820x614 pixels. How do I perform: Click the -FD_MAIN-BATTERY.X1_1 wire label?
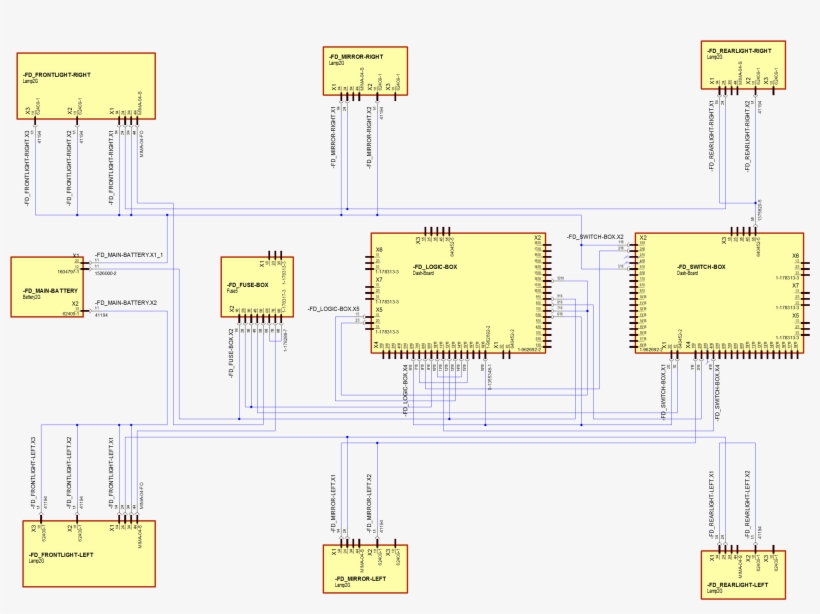coord(129,256)
